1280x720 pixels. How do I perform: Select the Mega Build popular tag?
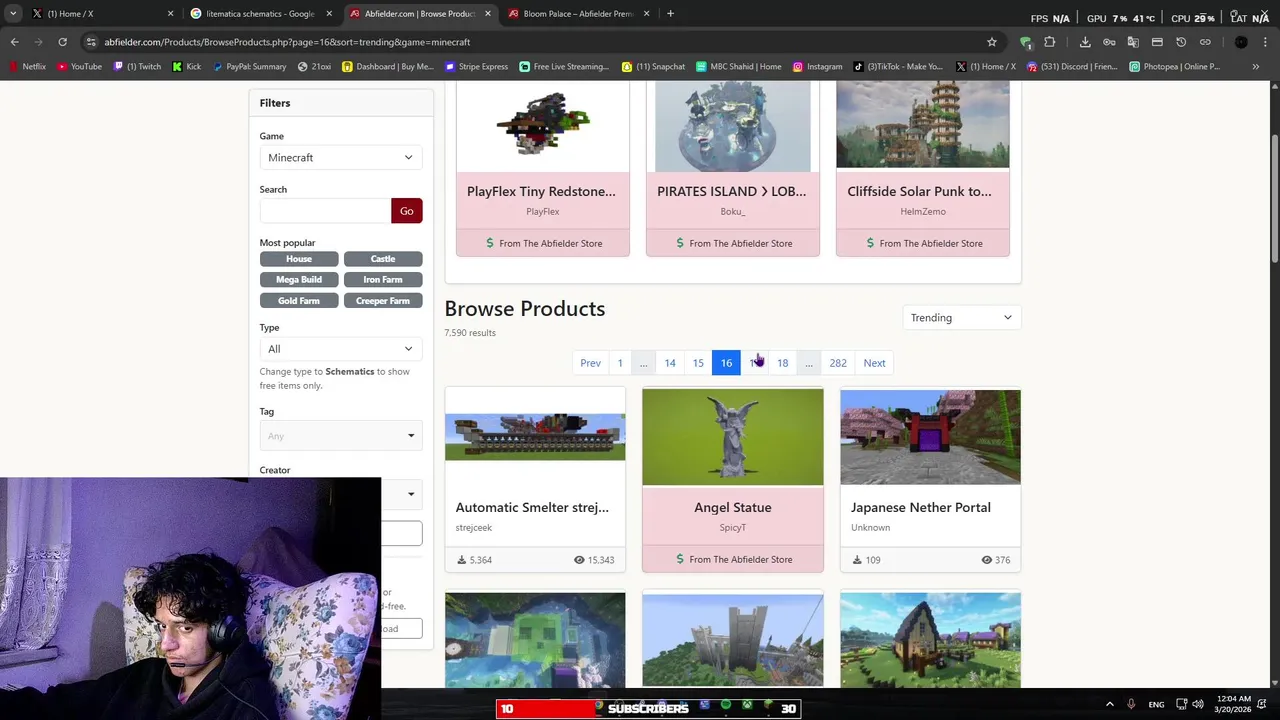pyautogui.click(x=298, y=279)
